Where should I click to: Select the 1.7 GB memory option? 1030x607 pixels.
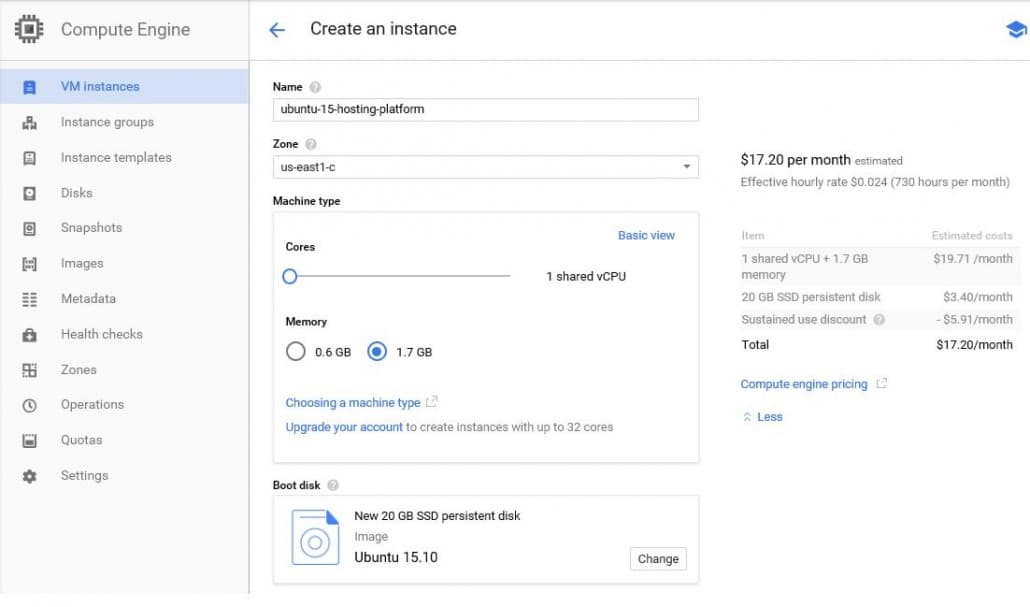click(x=377, y=351)
